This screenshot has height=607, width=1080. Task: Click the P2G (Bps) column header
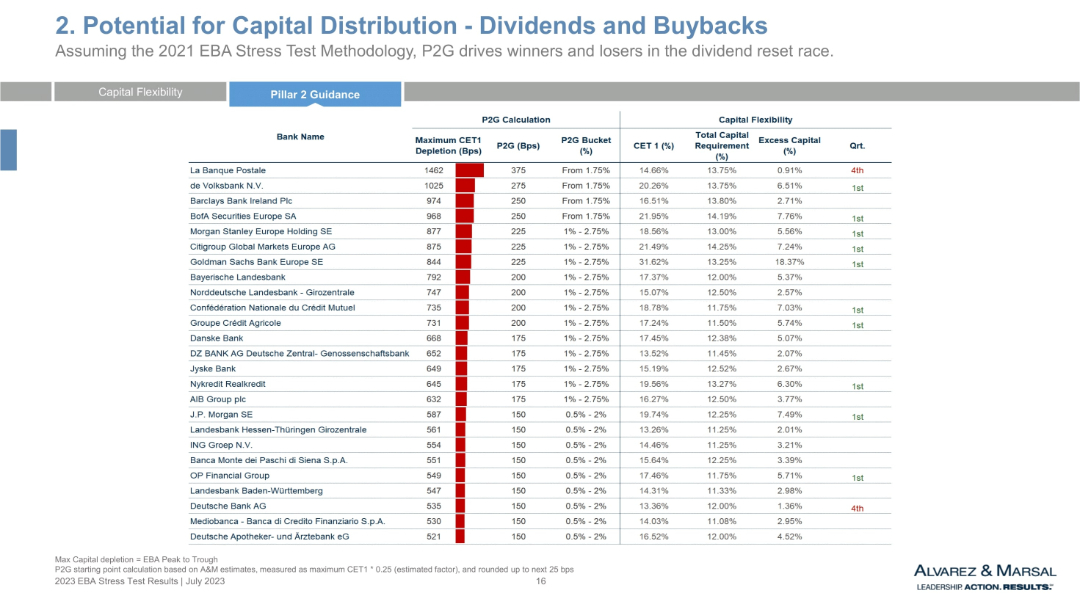518,145
